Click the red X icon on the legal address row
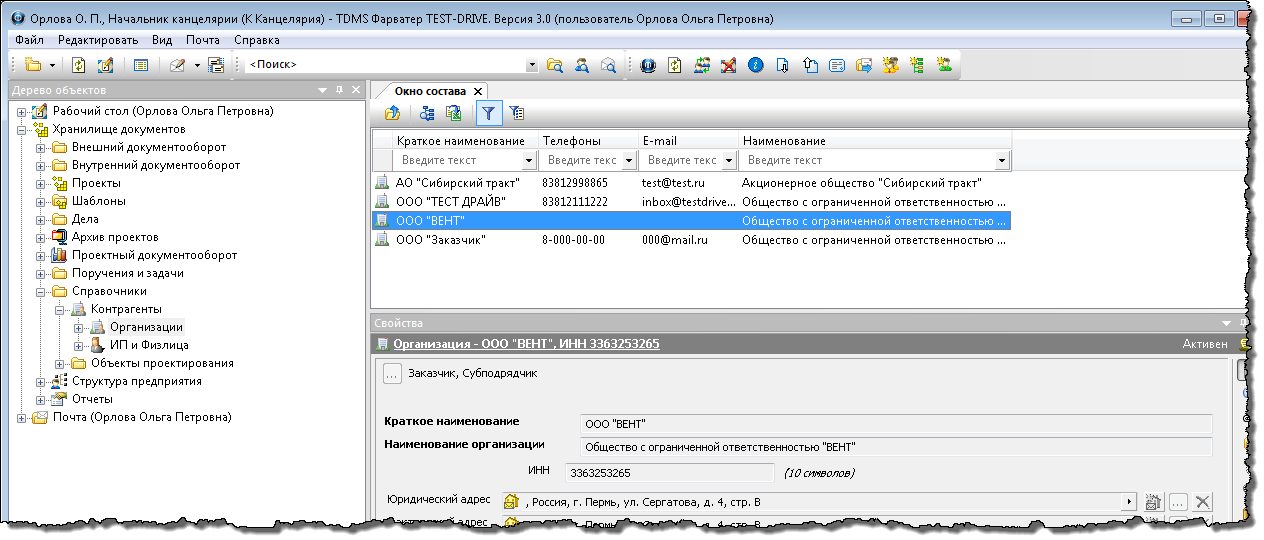Image resolution: width=1264 pixels, height=540 pixels. click(x=1203, y=502)
